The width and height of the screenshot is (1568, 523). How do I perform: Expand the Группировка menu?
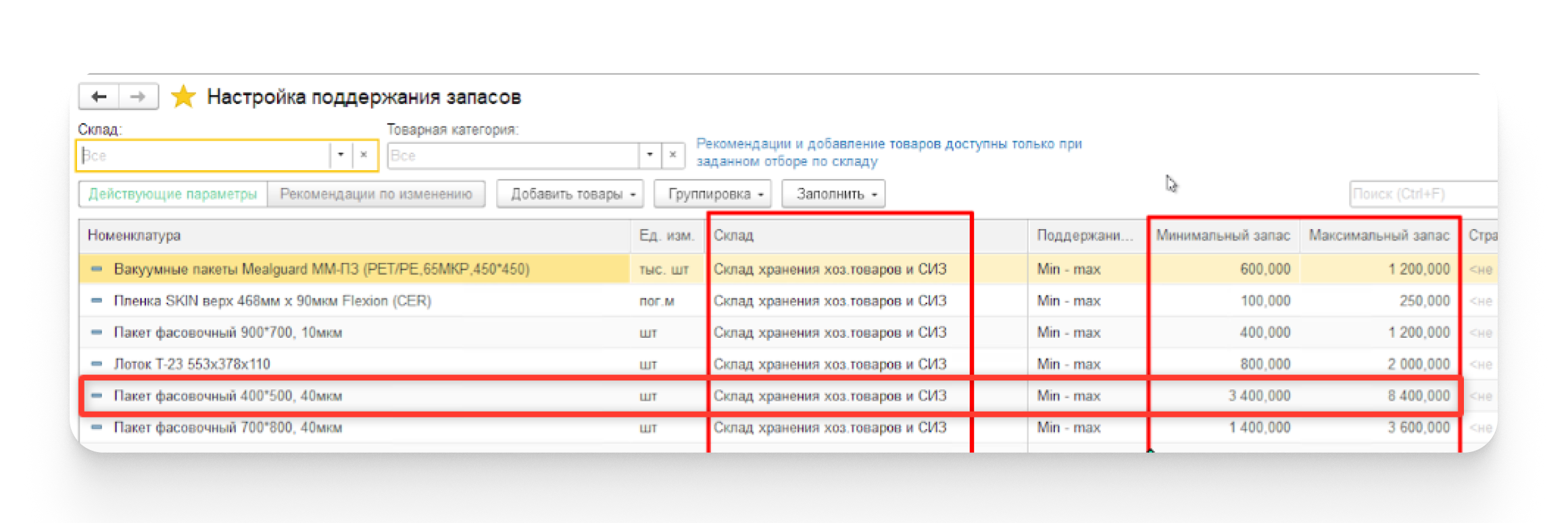point(713,194)
